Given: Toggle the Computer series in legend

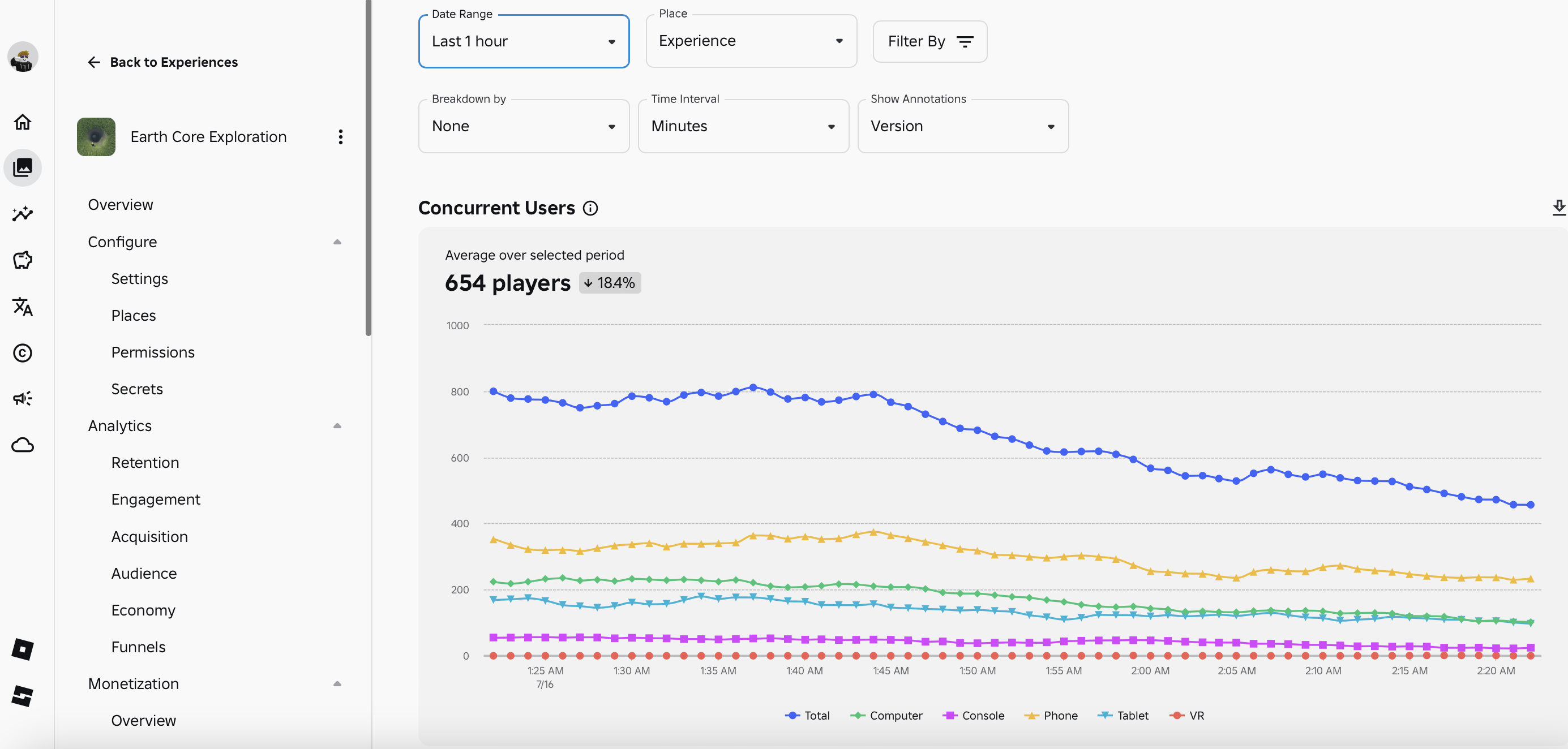Looking at the screenshot, I should 886,716.
